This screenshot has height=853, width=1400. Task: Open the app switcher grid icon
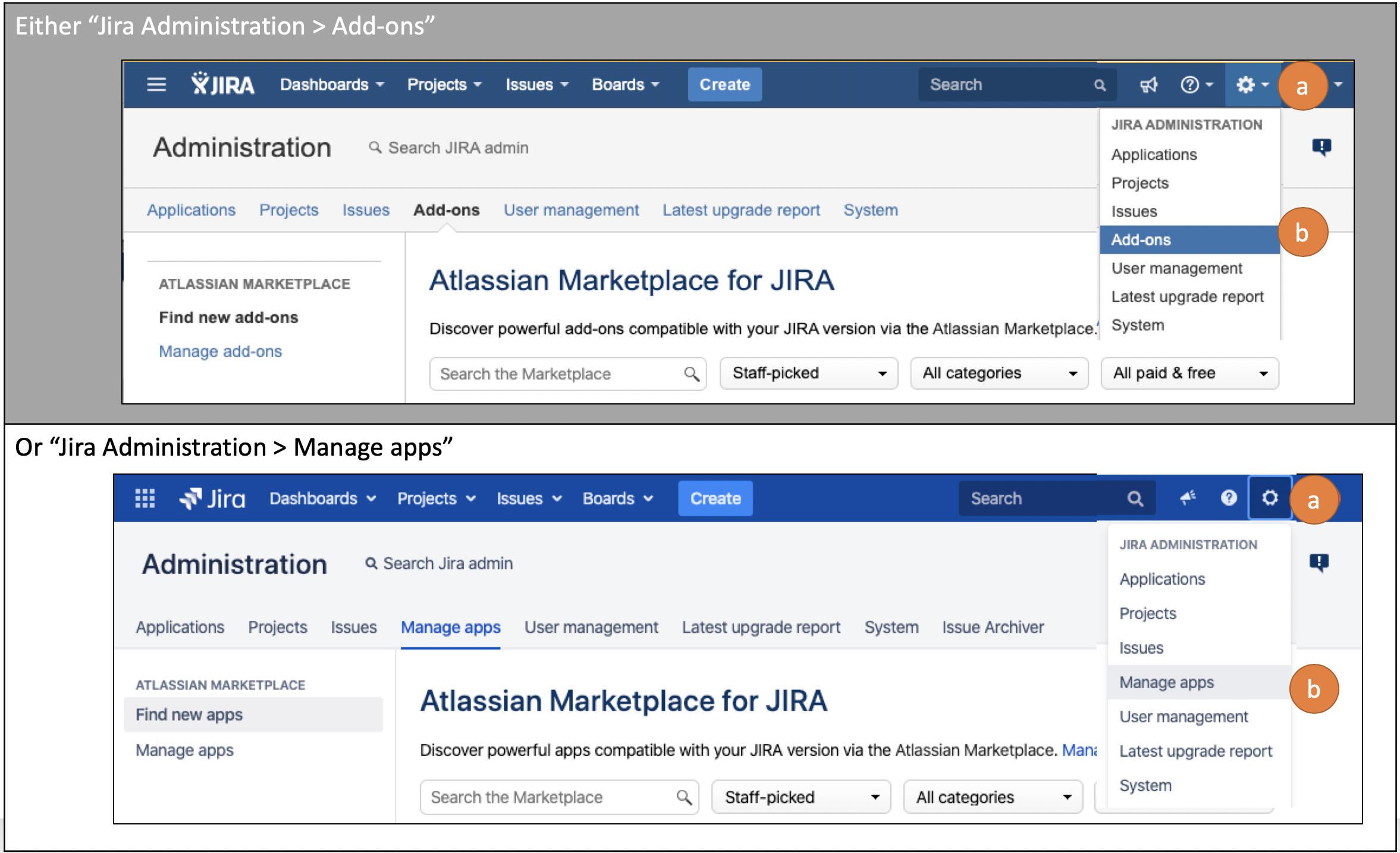[x=145, y=498]
